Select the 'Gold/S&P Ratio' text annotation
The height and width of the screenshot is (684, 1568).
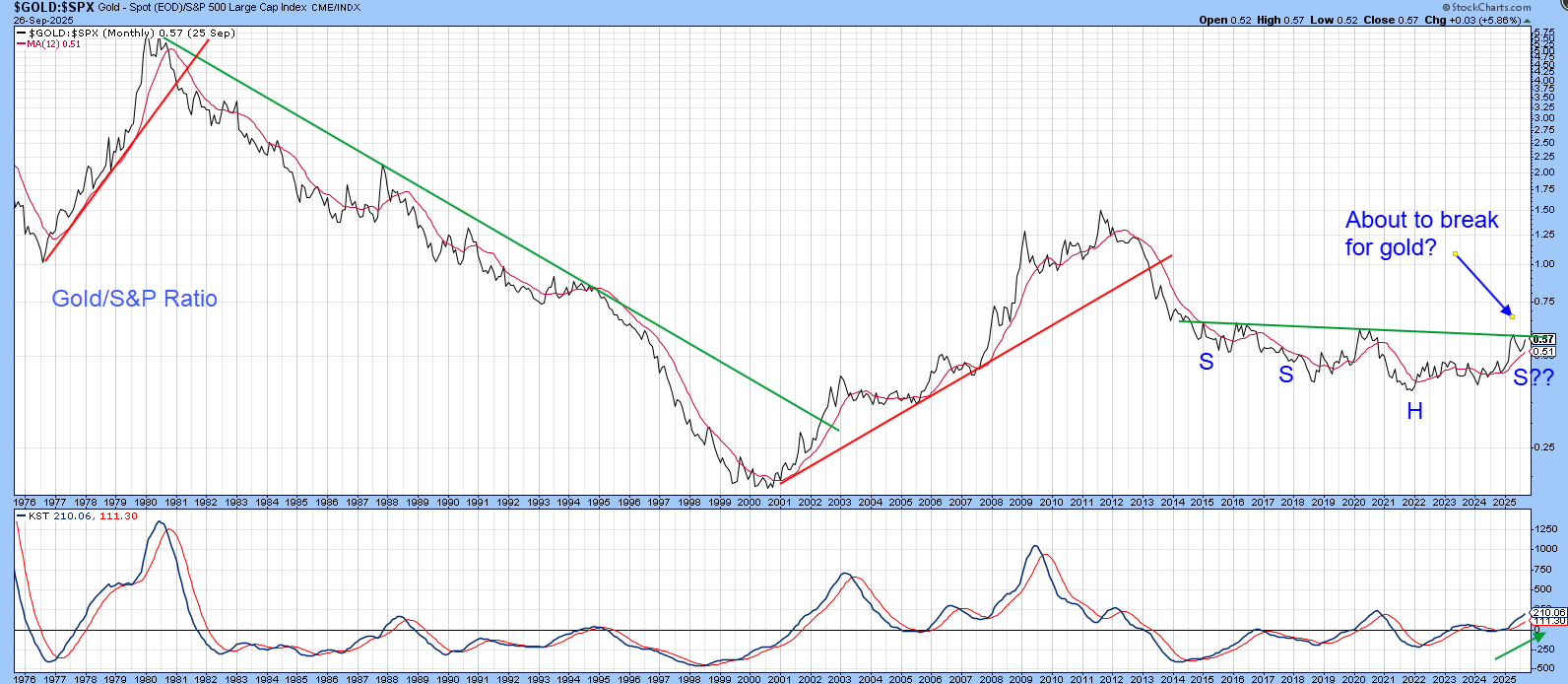click(134, 299)
